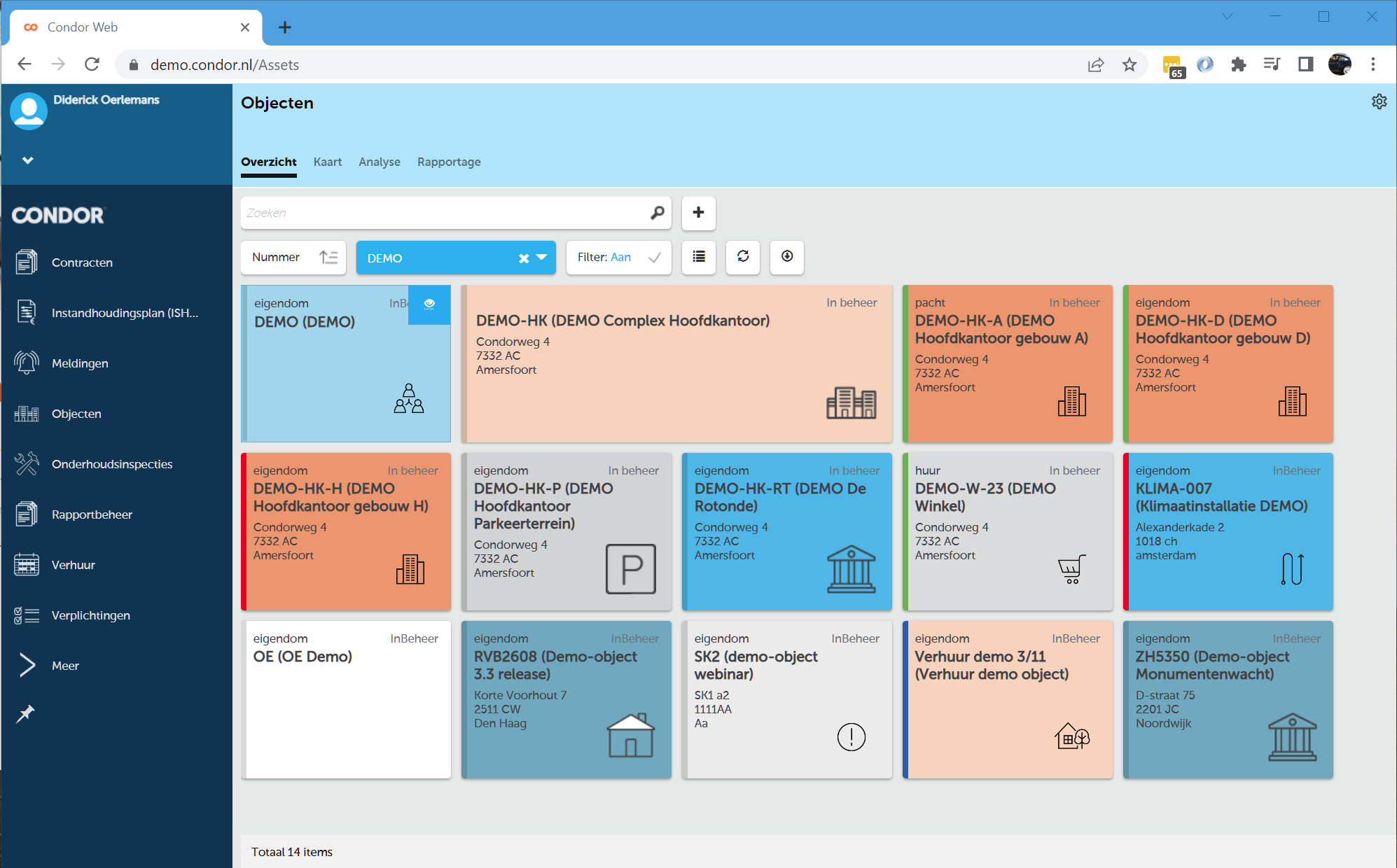Screen dimensions: 1397x868
Task: Clear the DEMO filter with the X
Action: 524,258
